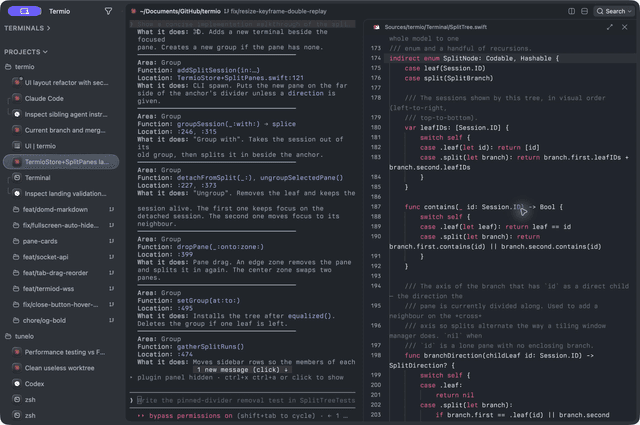Collapse the PROJECTS section
Viewport: 640px width, 425px height.
(26, 52)
